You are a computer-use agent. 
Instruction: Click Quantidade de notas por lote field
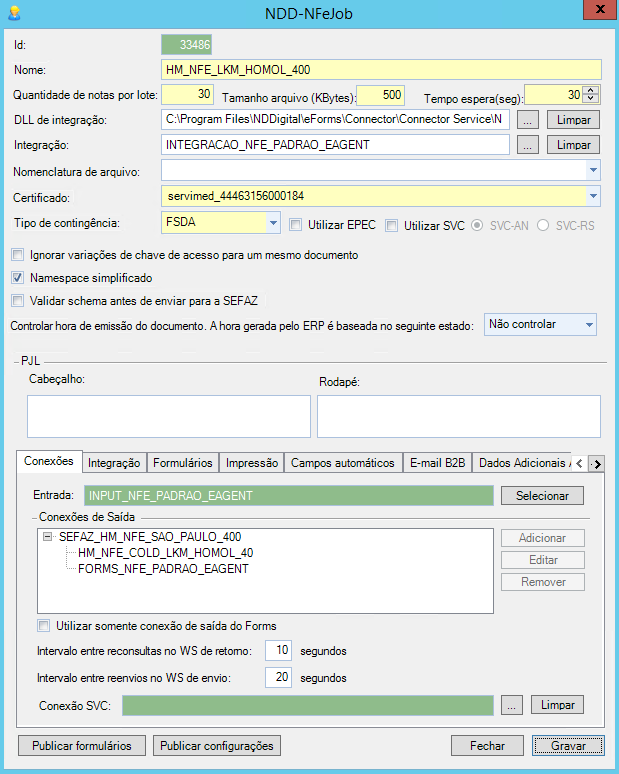click(187, 94)
